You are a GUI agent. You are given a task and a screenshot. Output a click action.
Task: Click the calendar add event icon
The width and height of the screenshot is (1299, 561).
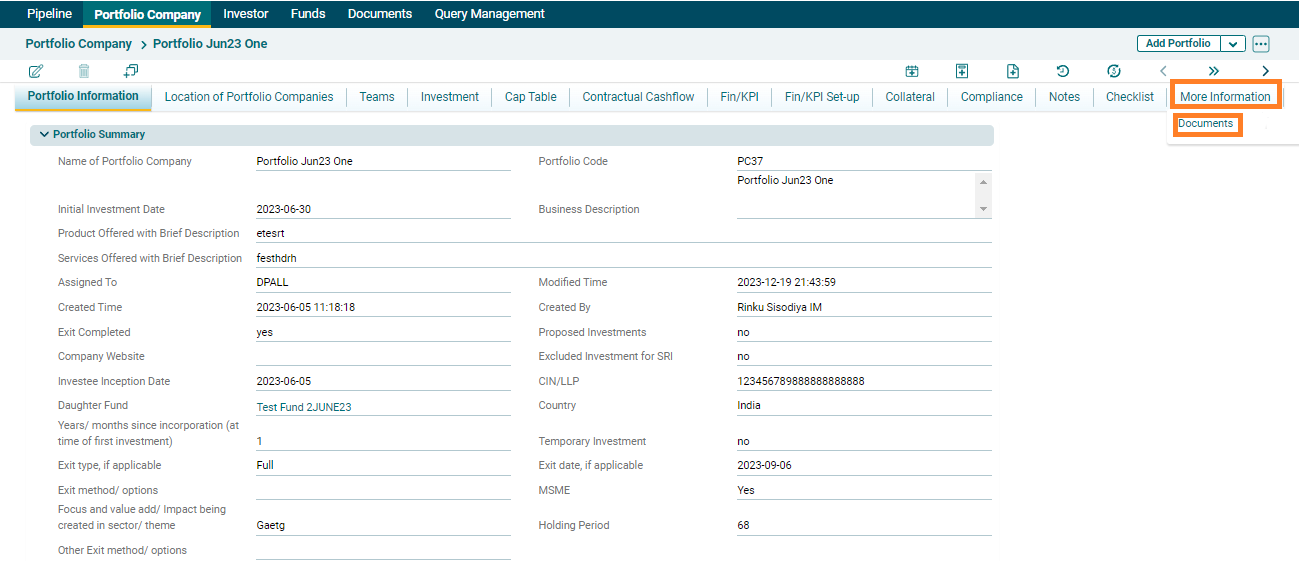click(x=912, y=71)
